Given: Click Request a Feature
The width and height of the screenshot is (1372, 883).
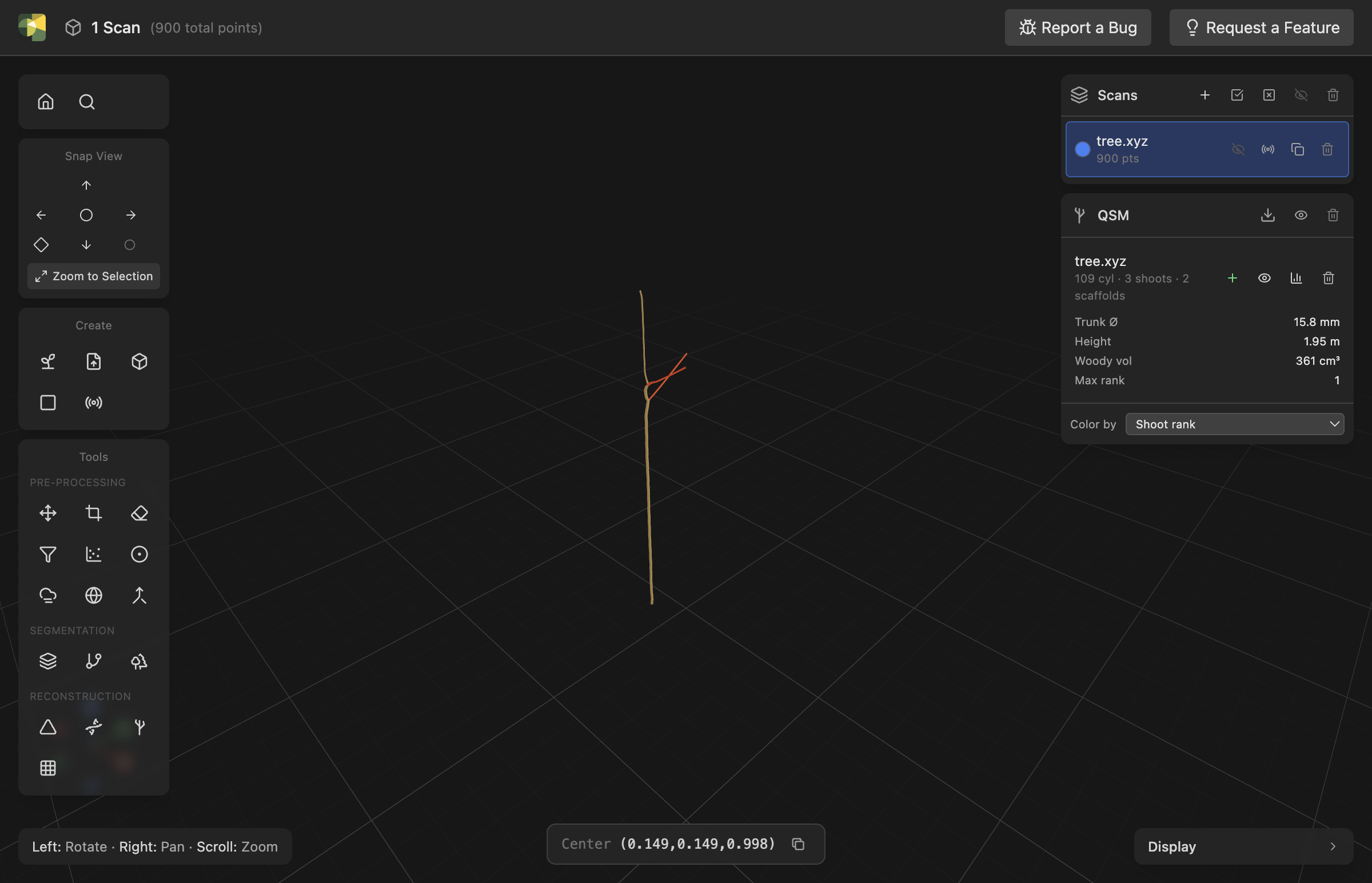Looking at the screenshot, I should [x=1262, y=27].
